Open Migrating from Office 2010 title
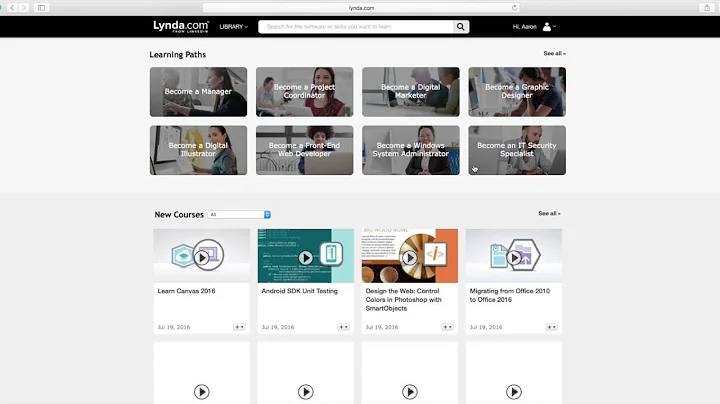720x404 pixels. coord(510,295)
